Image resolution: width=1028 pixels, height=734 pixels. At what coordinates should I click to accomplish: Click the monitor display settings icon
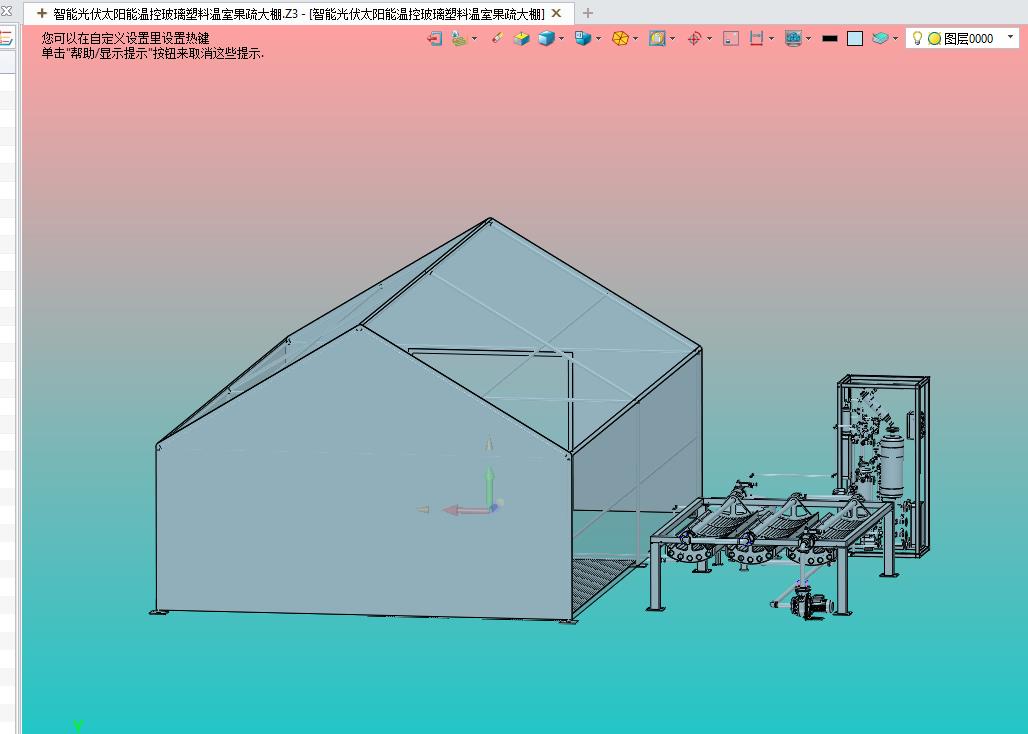(x=793, y=39)
